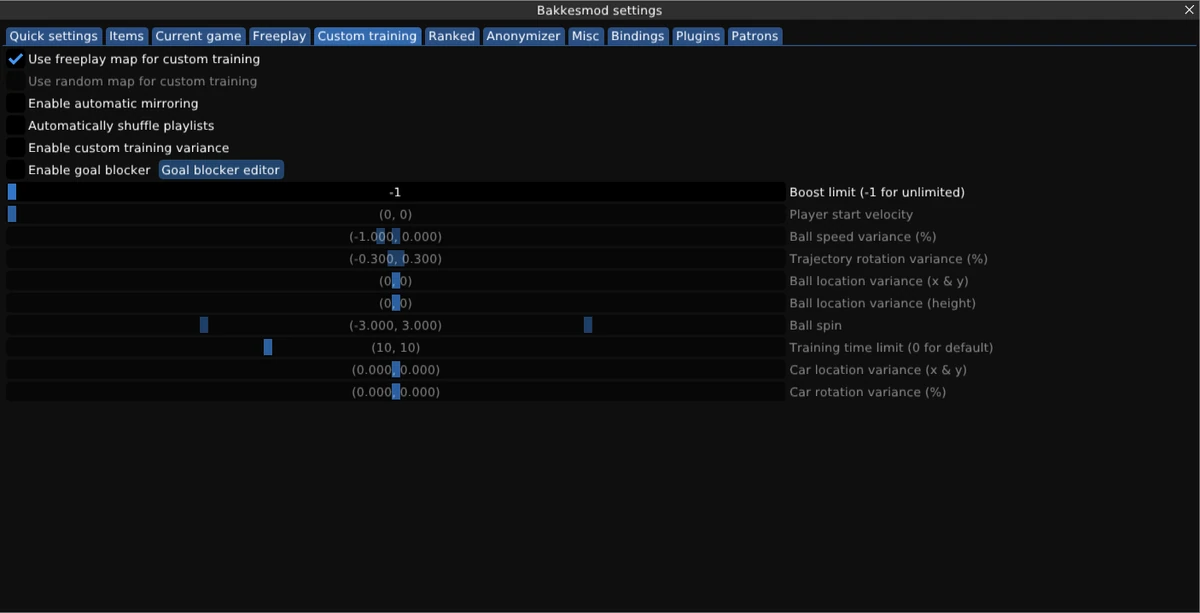The height and width of the screenshot is (613, 1200).
Task: Check Automatically shuffle playlists
Action: coord(15,125)
